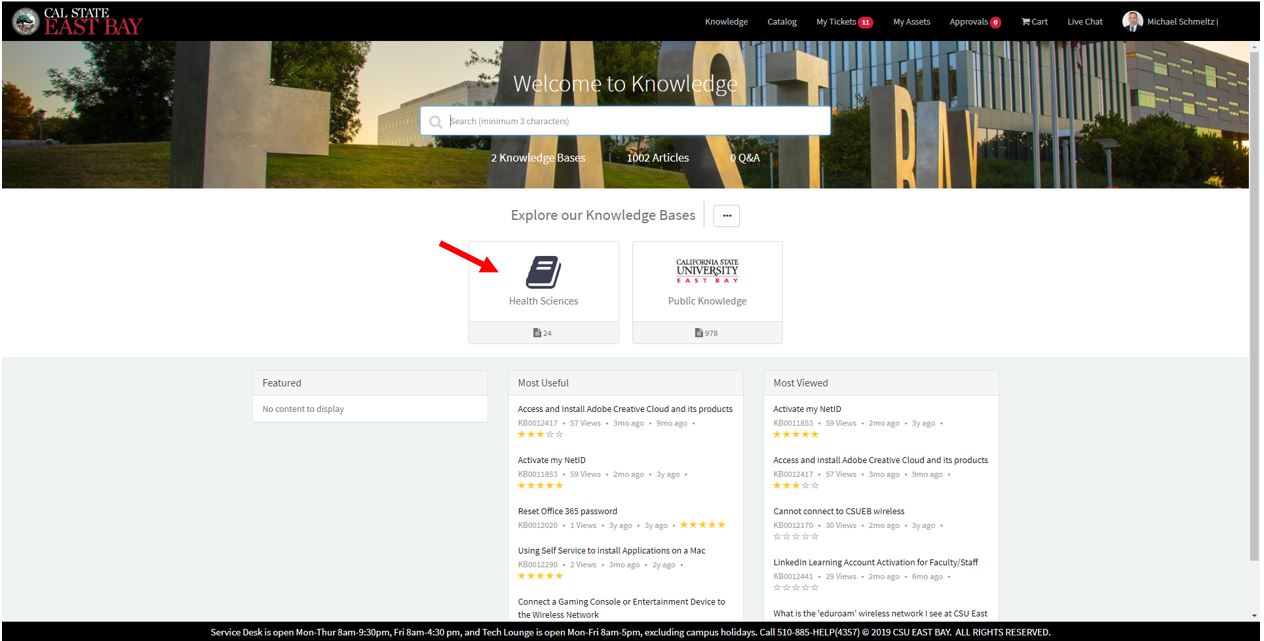Image resolution: width=1264 pixels, height=641 pixels.
Task: Open Most Viewed Activate my NetID article
Action: (x=807, y=409)
